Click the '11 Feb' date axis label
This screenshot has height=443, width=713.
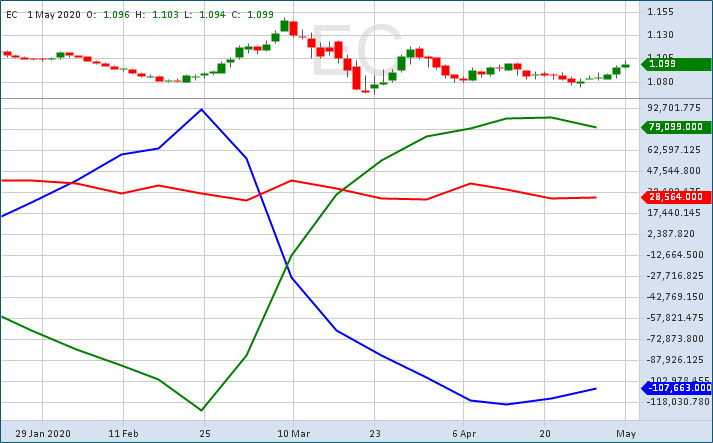click(x=123, y=433)
